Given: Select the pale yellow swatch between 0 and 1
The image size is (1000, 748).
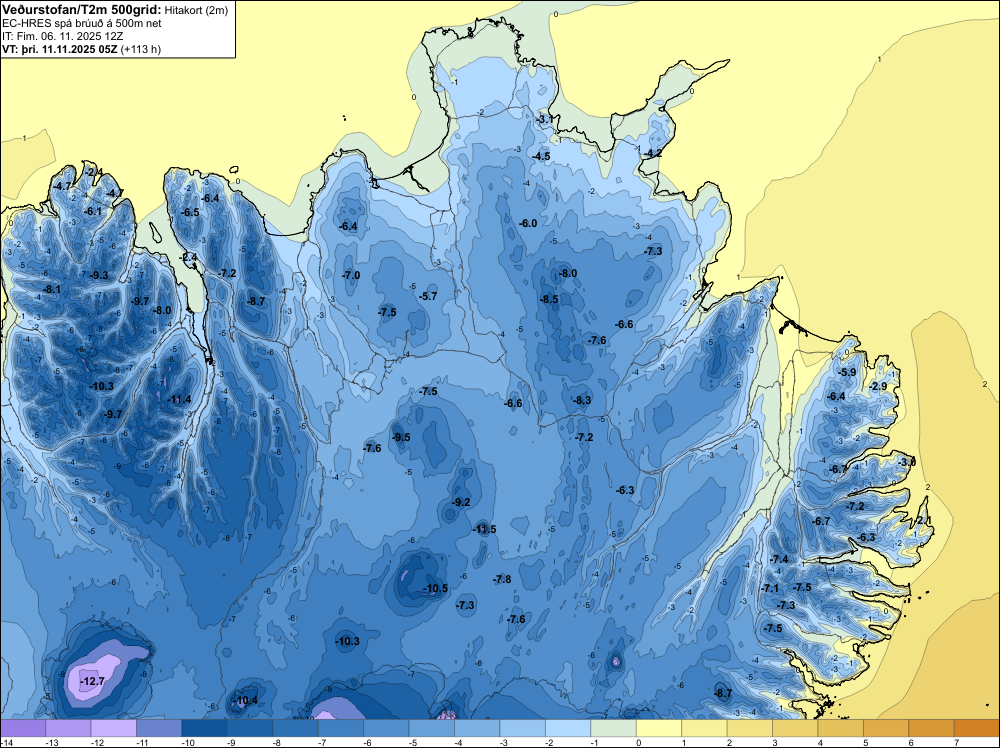Looking at the screenshot, I should pos(659,728).
